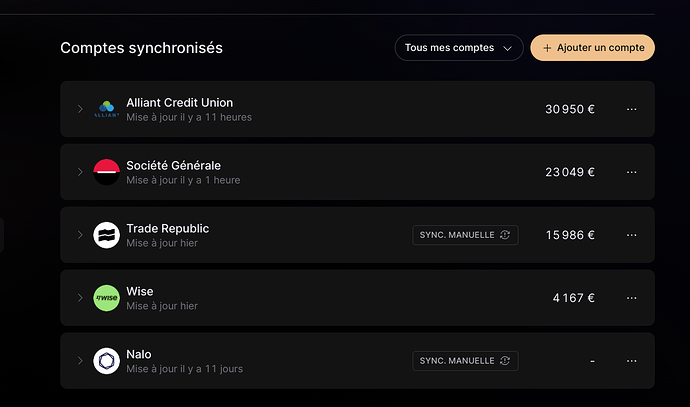Trigger Sync. Manuelle for Trade Republic

tap(465, 235)
